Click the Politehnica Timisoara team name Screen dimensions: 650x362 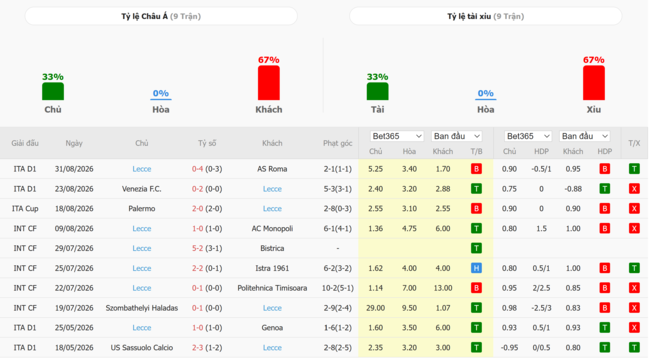(272, 288)
